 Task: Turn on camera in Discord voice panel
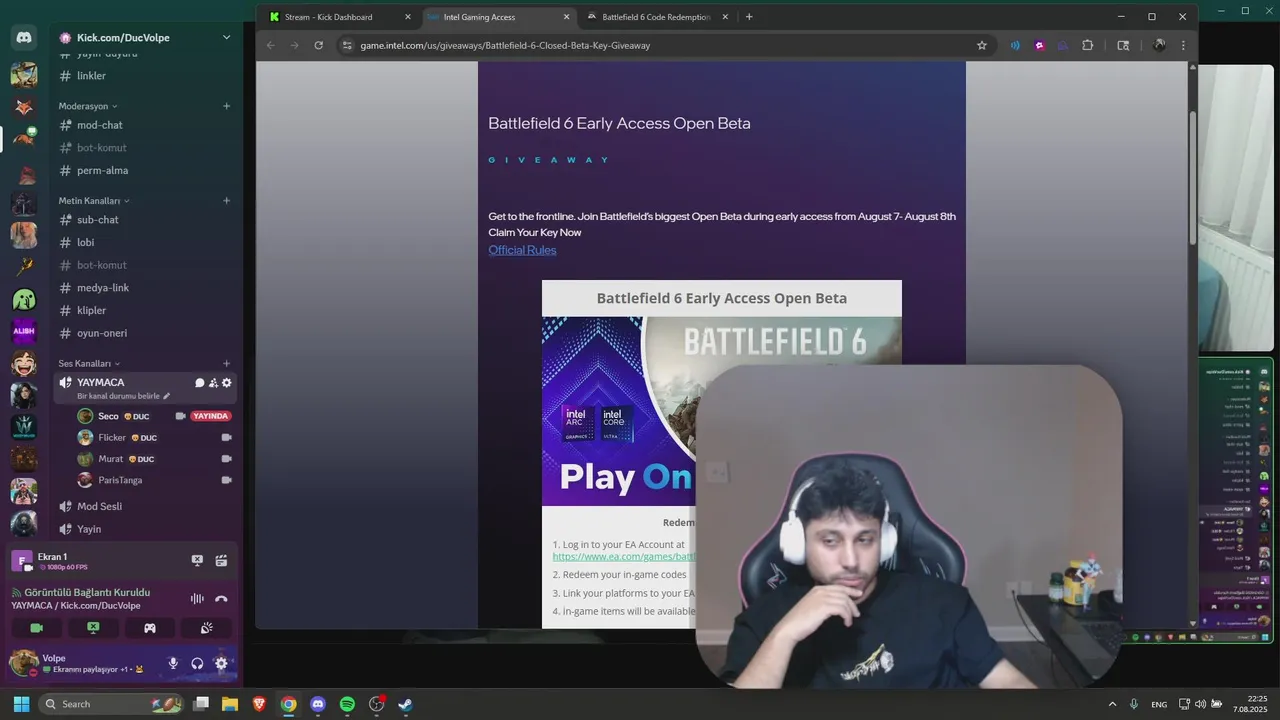tap(37, 628)
